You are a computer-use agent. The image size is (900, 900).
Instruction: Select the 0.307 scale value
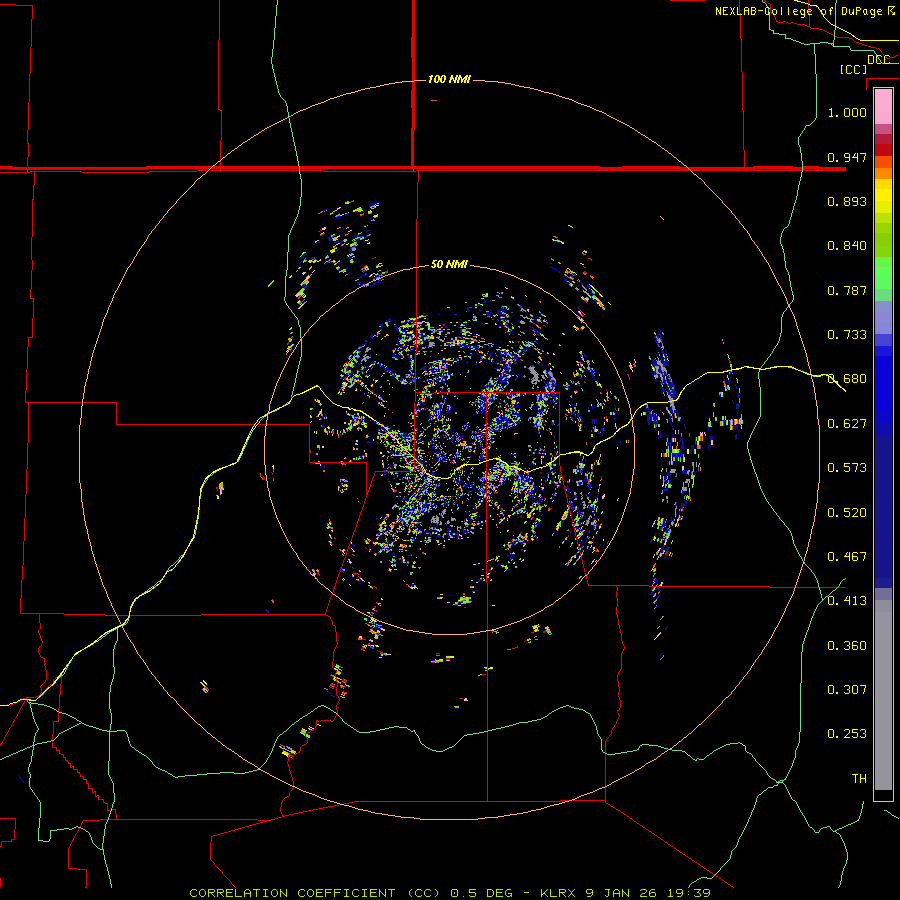(847, 689)
